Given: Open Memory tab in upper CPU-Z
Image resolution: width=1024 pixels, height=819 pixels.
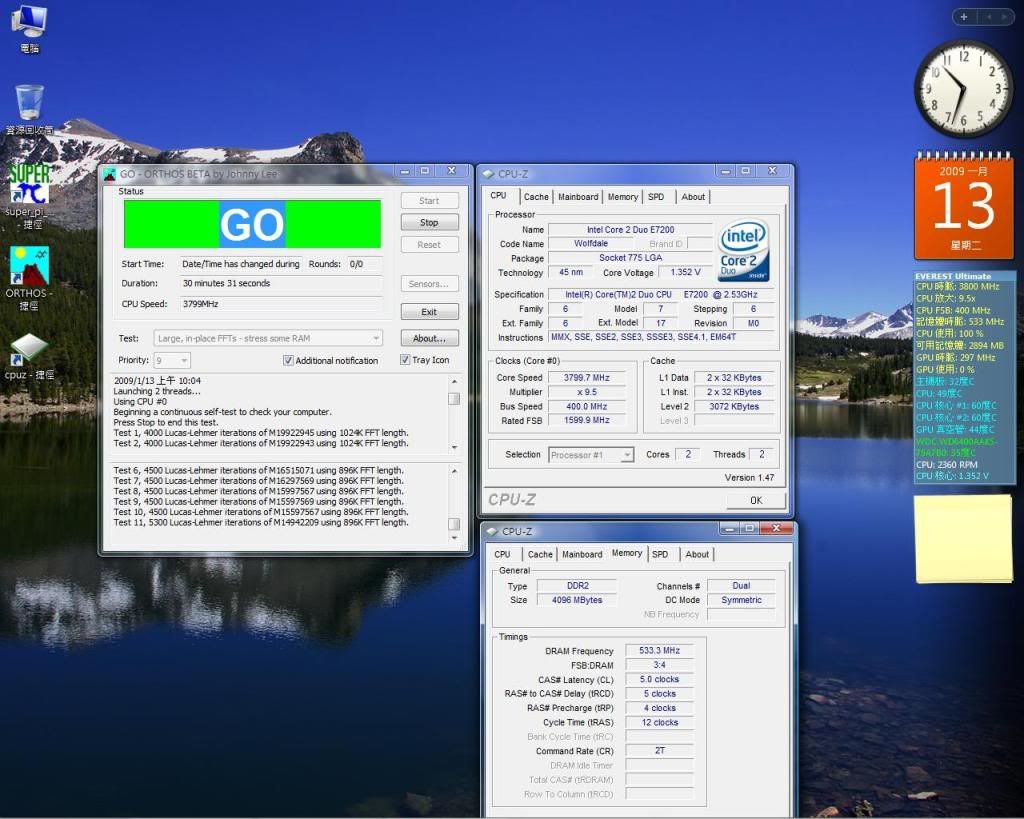Looking at the screenshot, I should [x=623, y=197].
